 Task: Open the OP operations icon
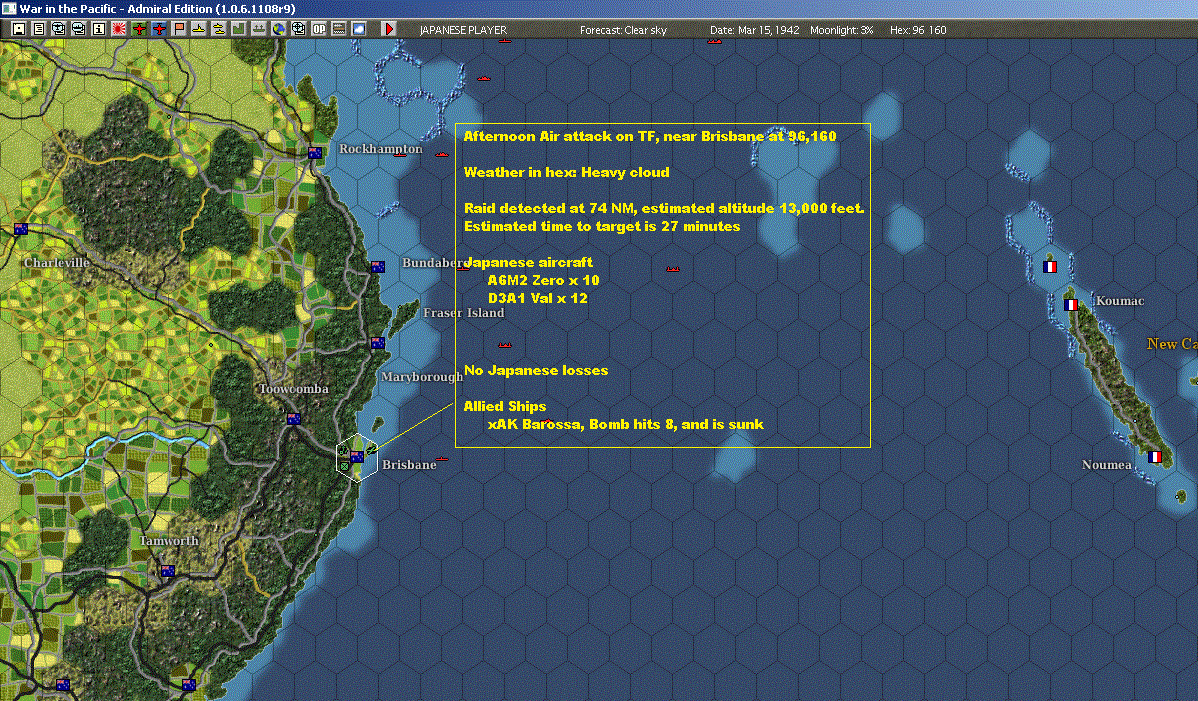click(x=319, y=29)
